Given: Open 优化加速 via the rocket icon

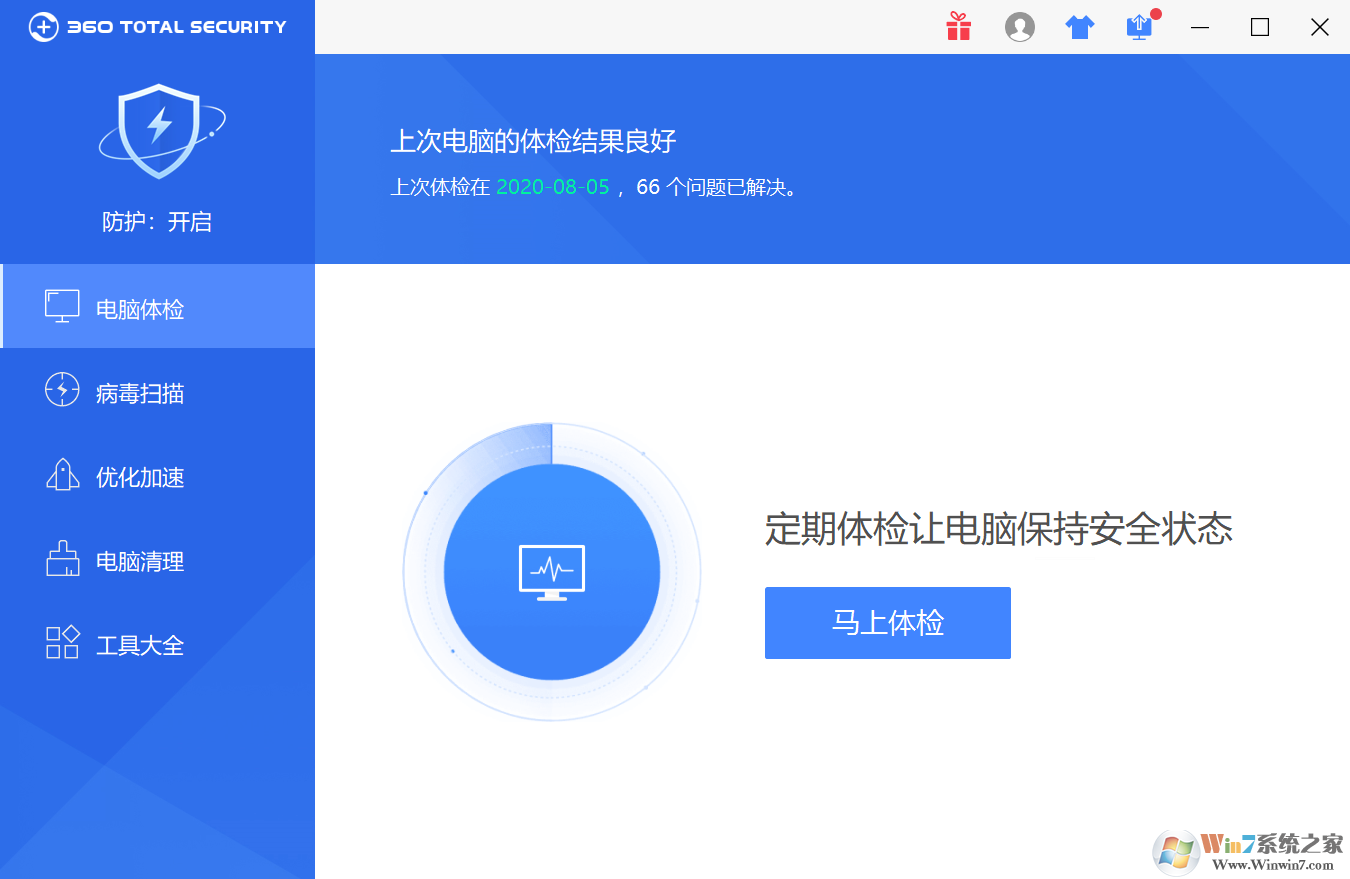Looking at the screenshot, I should 62,476.
